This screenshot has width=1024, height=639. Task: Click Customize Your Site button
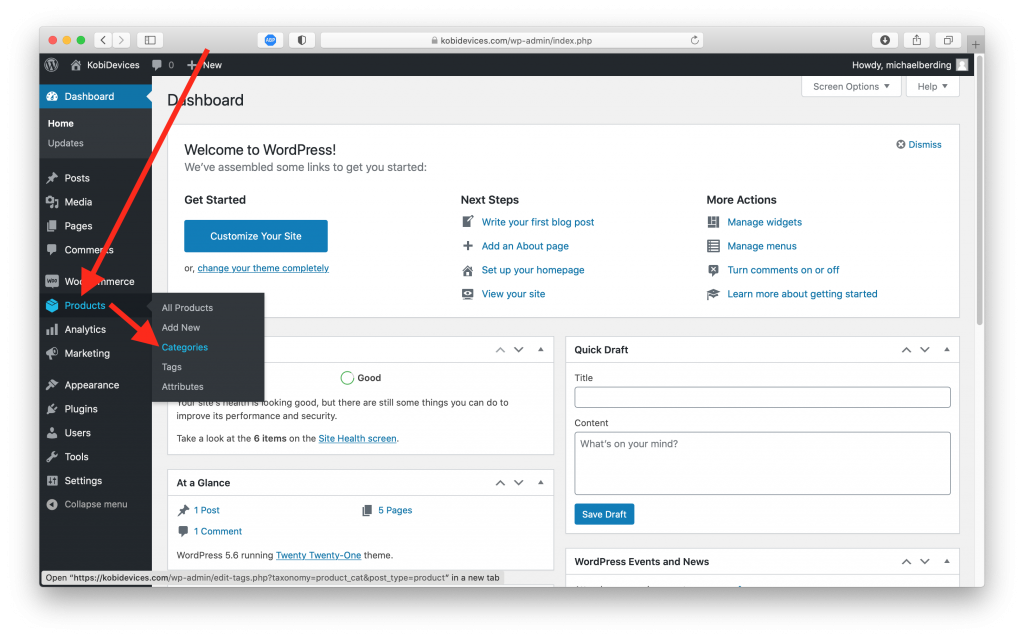[256, 236]
